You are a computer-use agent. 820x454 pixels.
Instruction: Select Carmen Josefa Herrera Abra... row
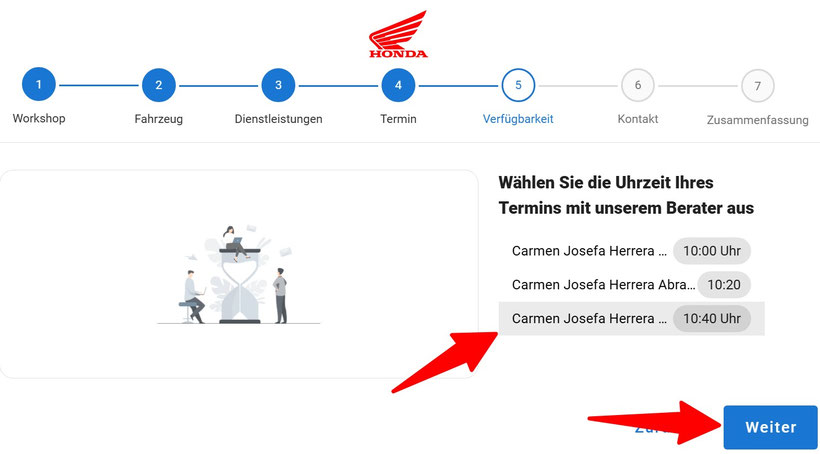coord(631,285)
